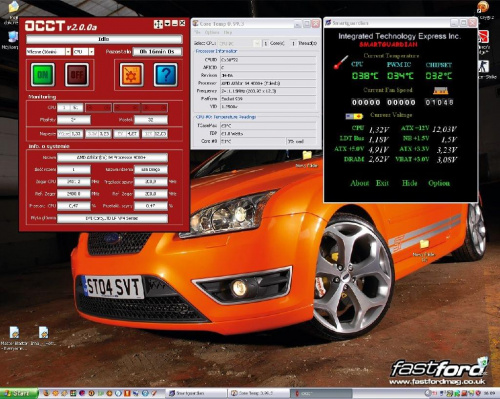Switch to OCCT via its taskbar button

pyautogui.click(x=321, y=393)
